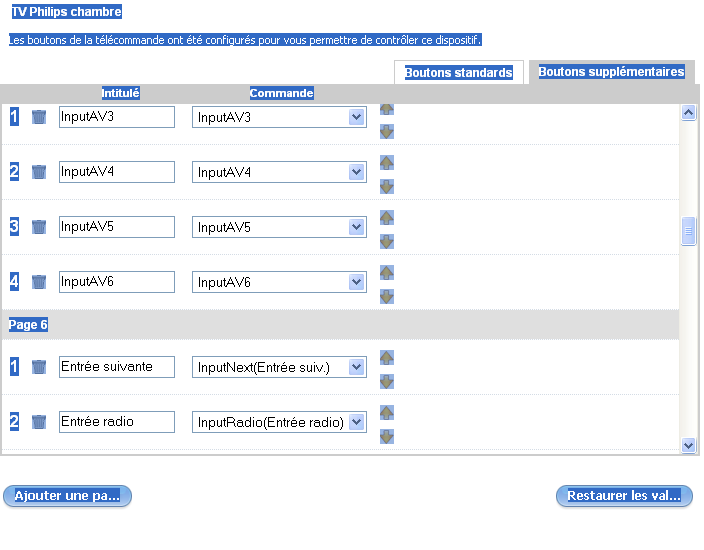Click trash icon beside InputAV5
This screenshot has width=704, height=550.
(x=39, y=227)
